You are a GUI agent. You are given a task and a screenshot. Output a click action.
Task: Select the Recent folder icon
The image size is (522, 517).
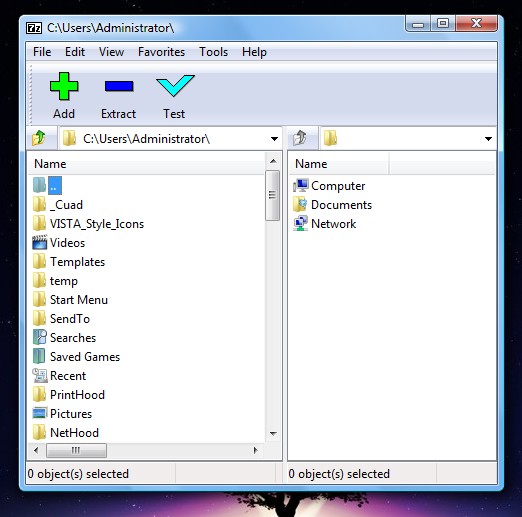point(39,375)
